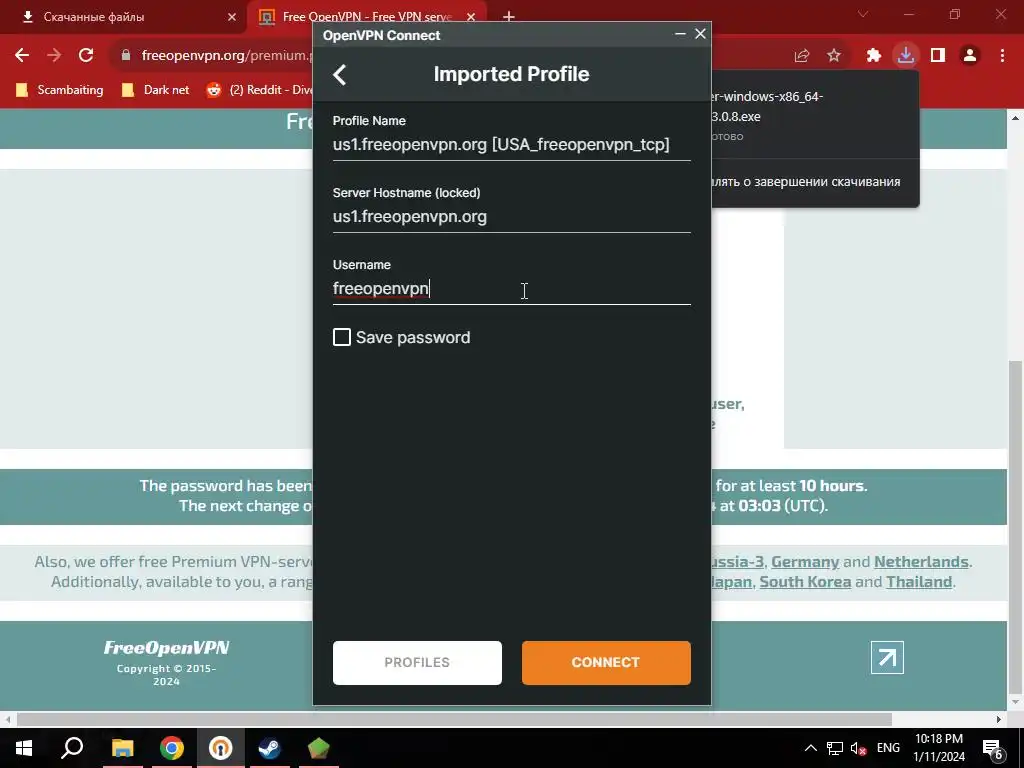This screenshot has height=768, width=1024.
Task: Click into the Username input field
Action: point(511,289)
